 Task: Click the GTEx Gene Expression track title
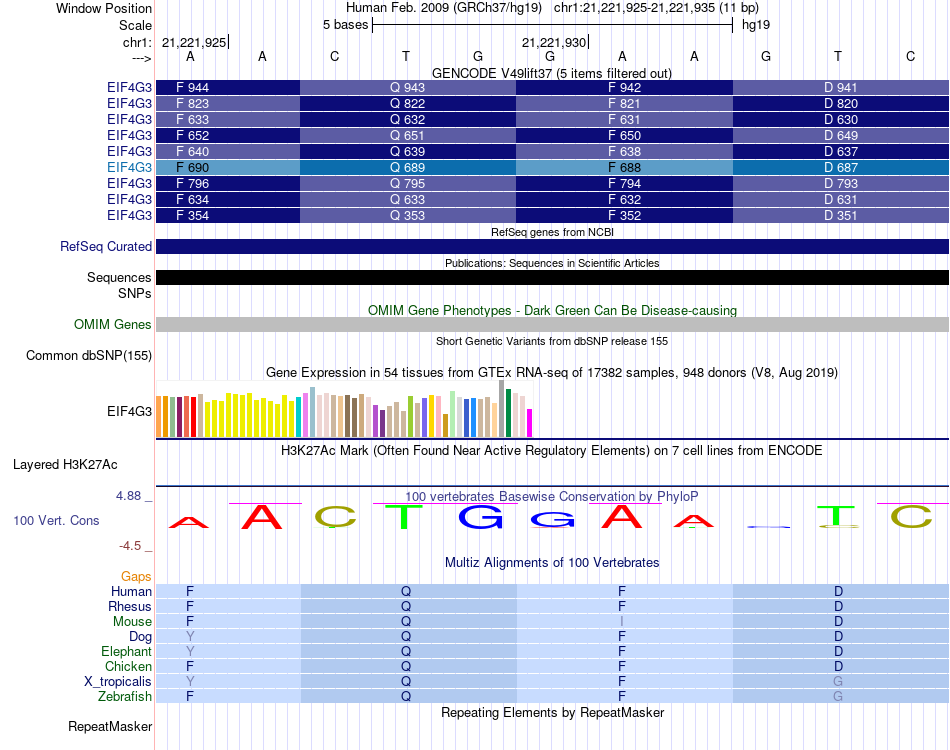(x=552, y=373)
